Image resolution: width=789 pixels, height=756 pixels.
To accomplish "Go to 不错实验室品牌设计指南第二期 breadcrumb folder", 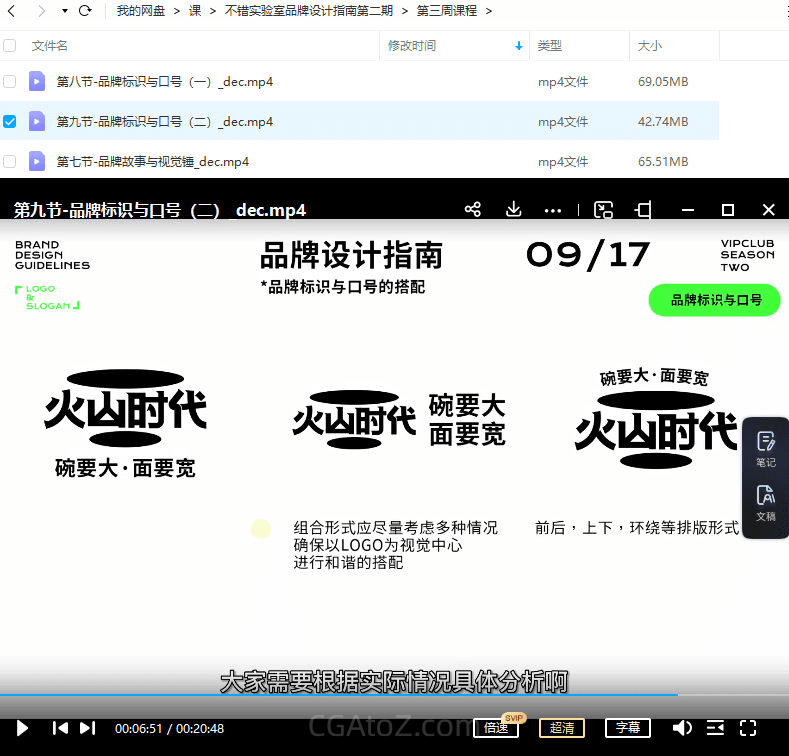I will click(310, 11).
